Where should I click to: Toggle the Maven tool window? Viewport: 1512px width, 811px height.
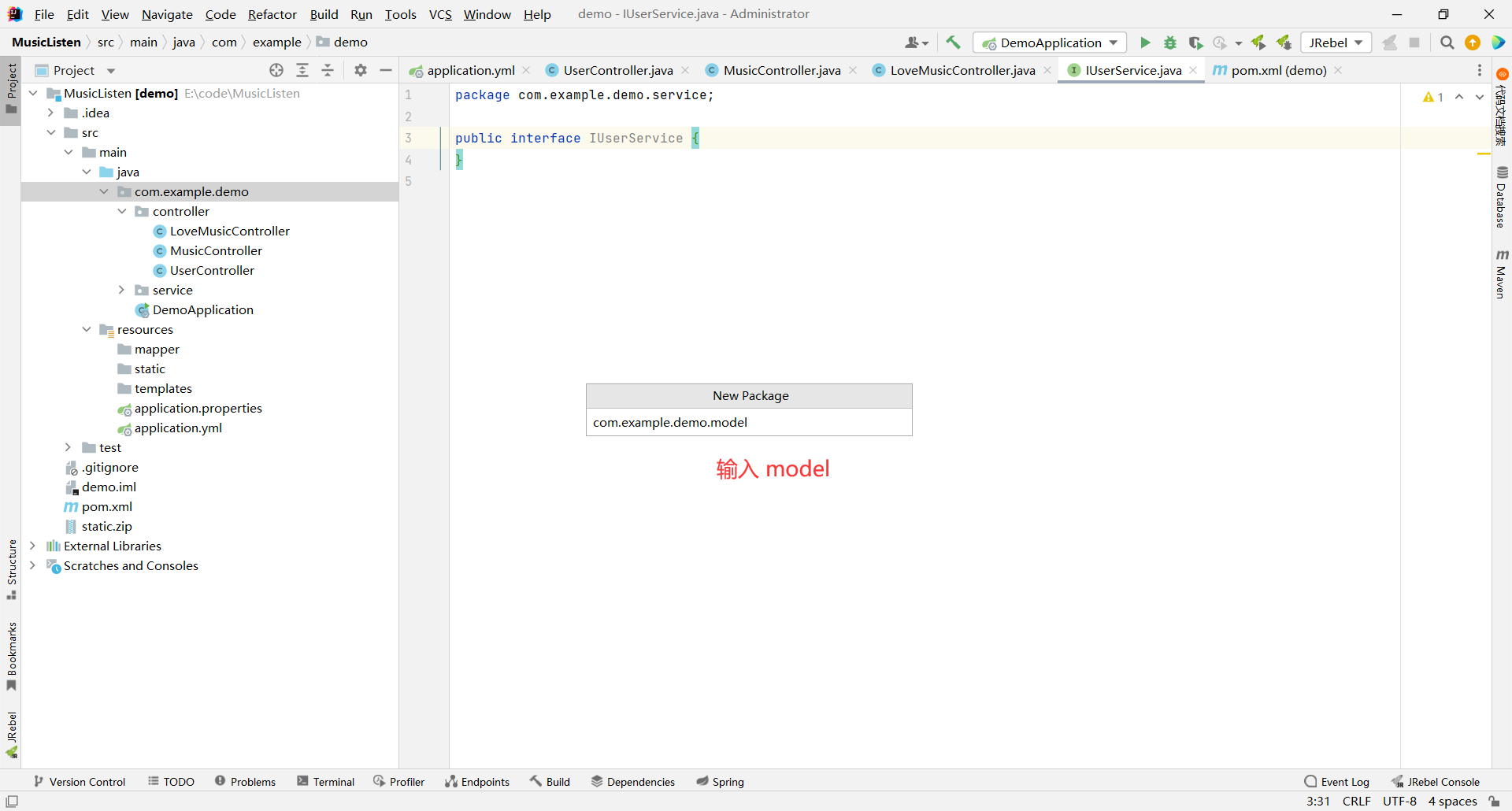1502,274
